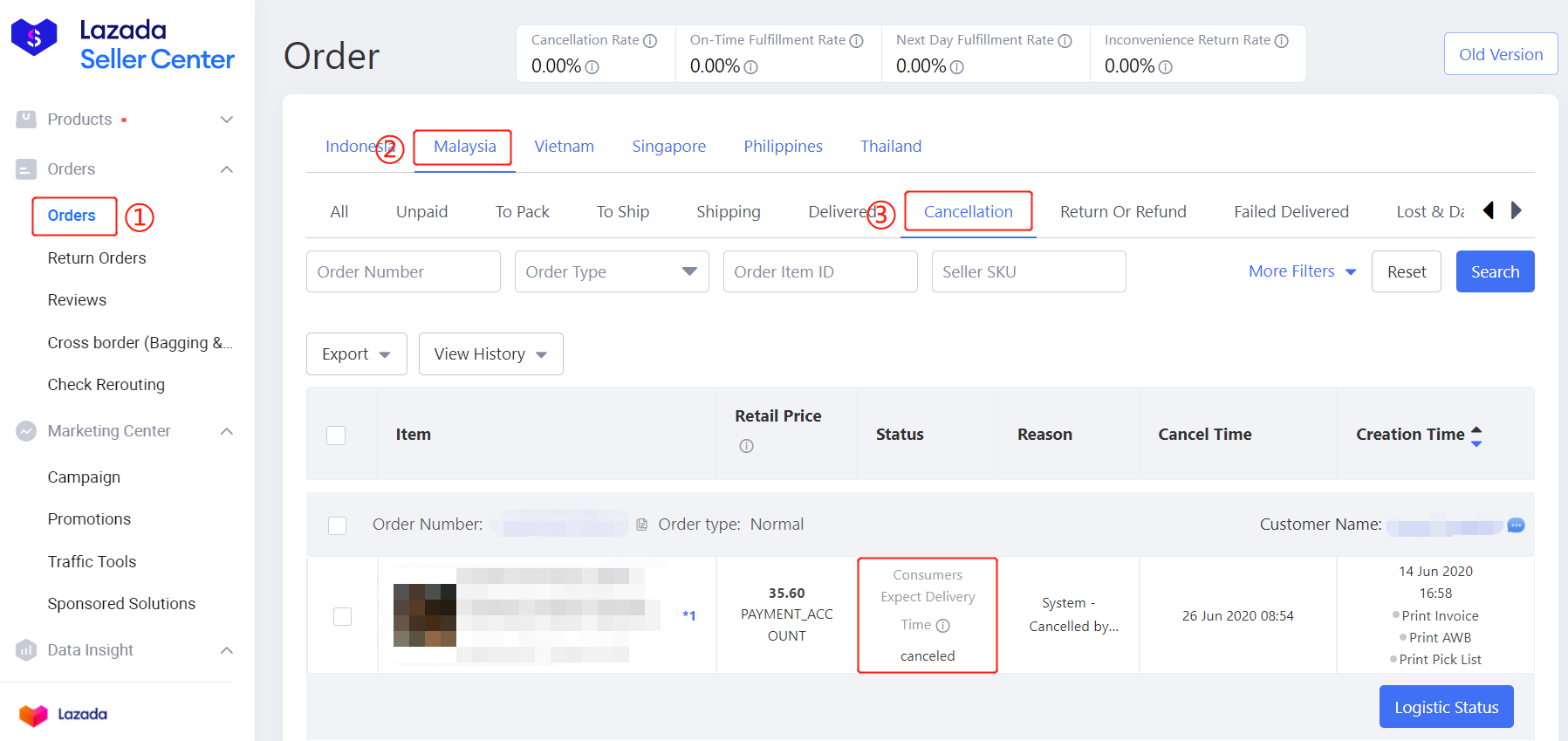
Task: Switch to the Malaysia country tab
Action: [465, 147]
